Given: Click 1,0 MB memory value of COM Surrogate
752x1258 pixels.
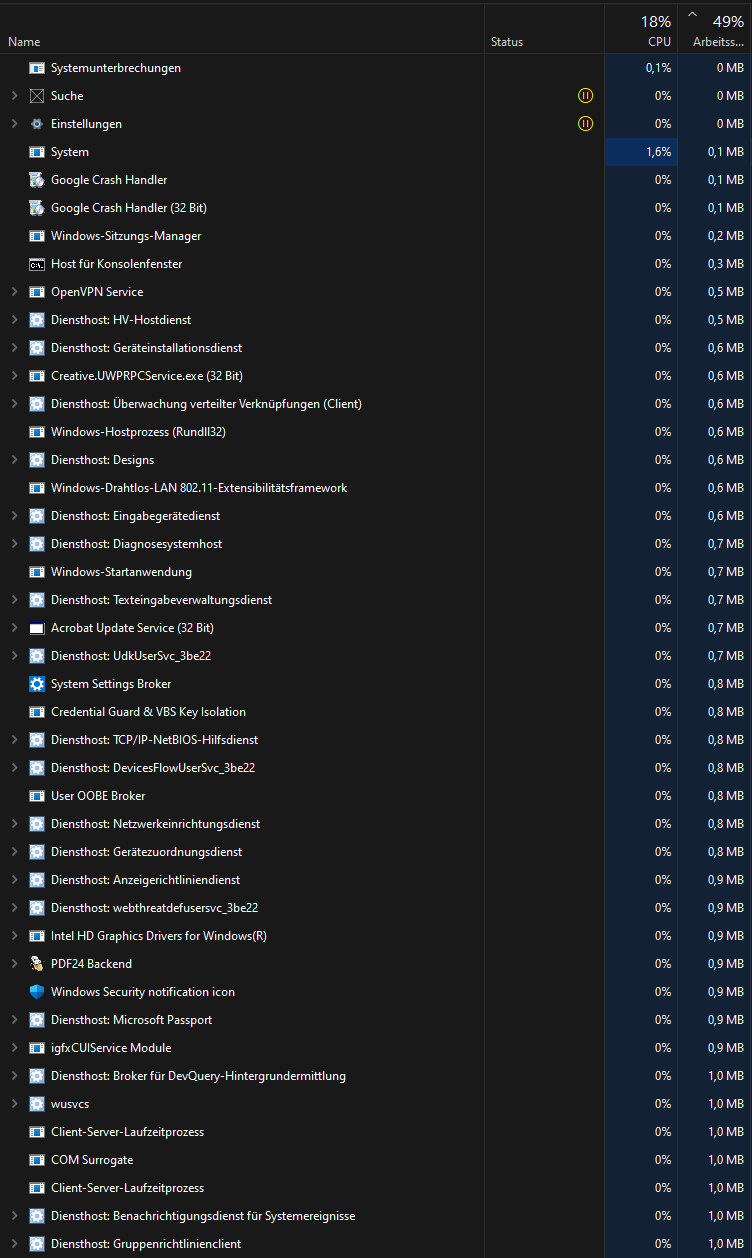Looking at the screenshot, I should click(x=725, y=1160).
